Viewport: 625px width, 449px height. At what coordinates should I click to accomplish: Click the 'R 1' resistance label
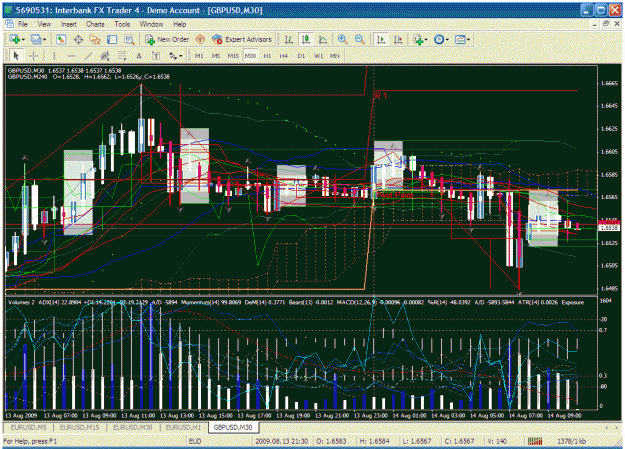[x=381, y=96]
